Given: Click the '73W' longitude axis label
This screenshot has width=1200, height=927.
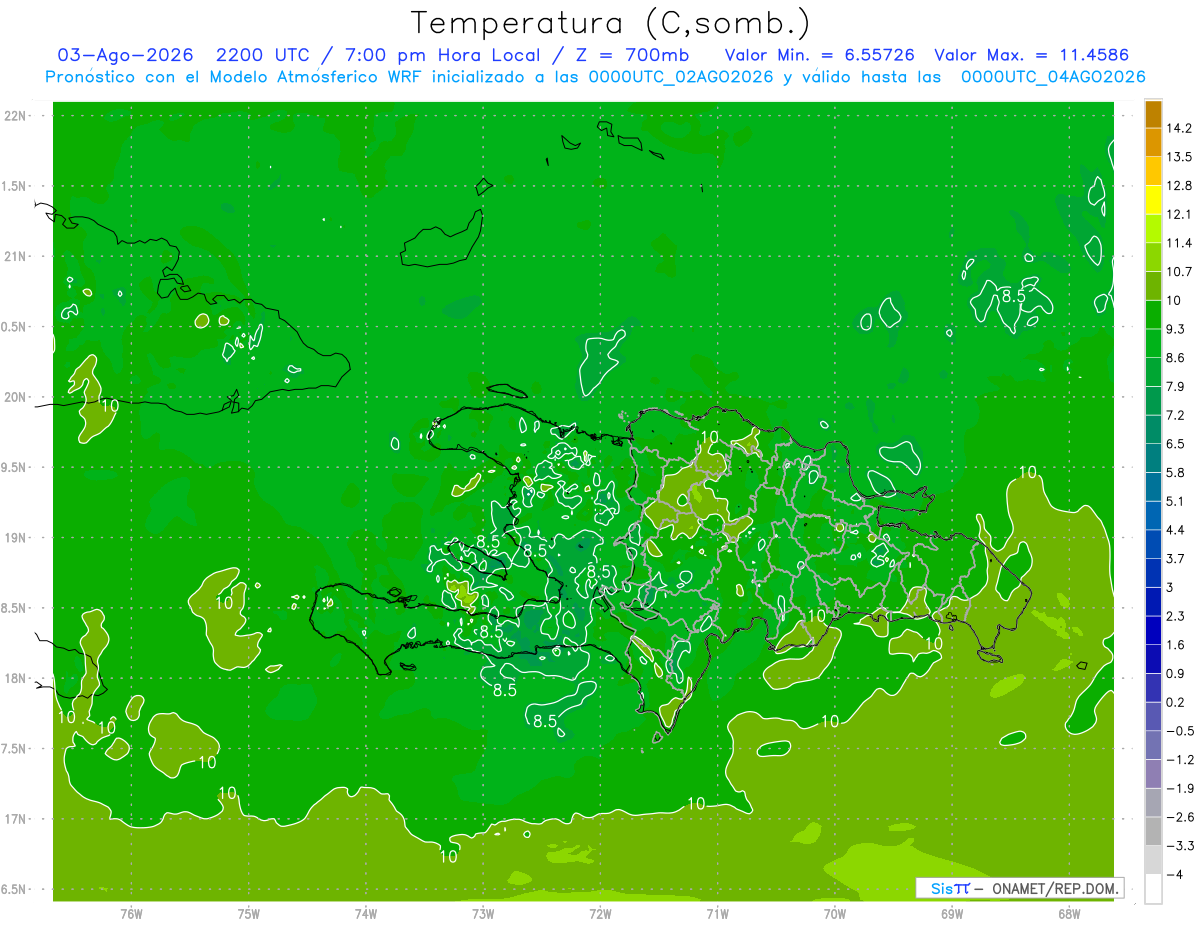Looking at the screenshot, I should tap(483, 913).
